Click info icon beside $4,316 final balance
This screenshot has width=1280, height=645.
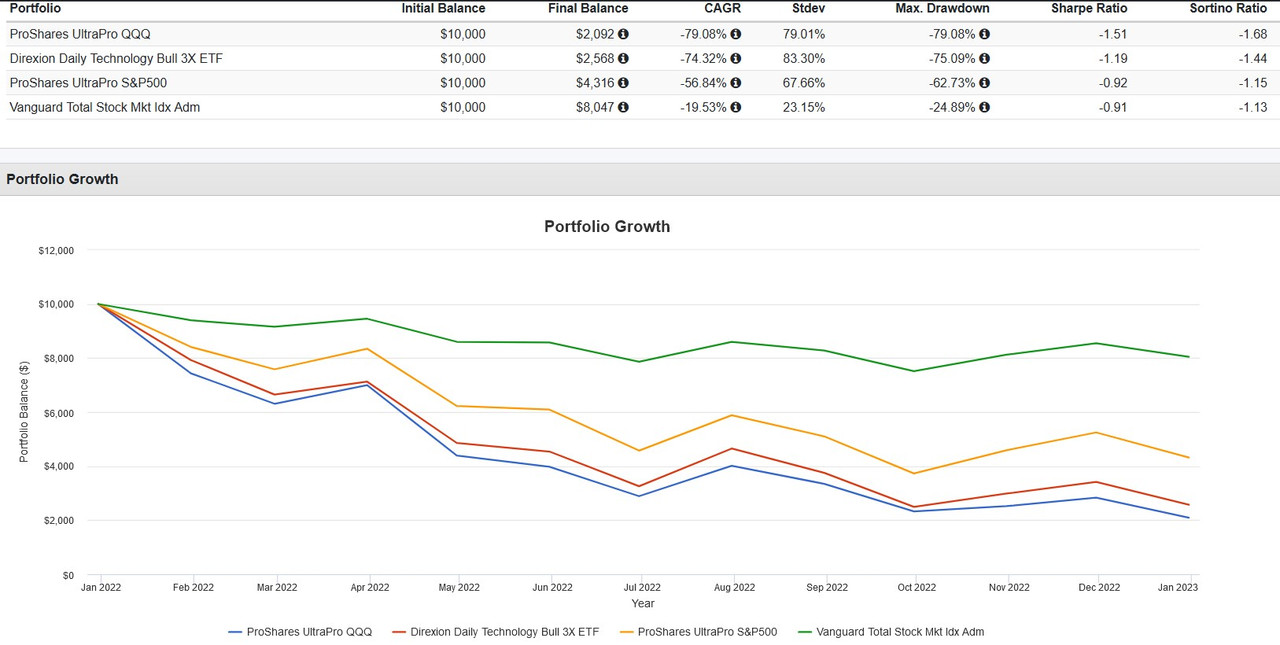(x=624, y=83)
